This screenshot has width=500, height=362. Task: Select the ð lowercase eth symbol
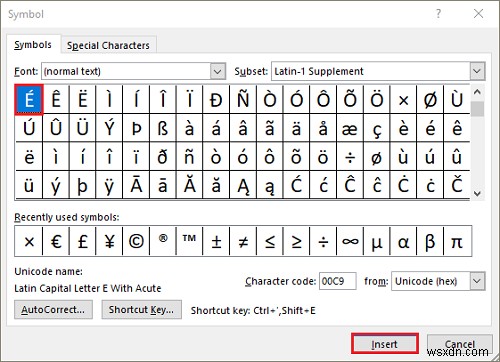[x=163, y=157]
